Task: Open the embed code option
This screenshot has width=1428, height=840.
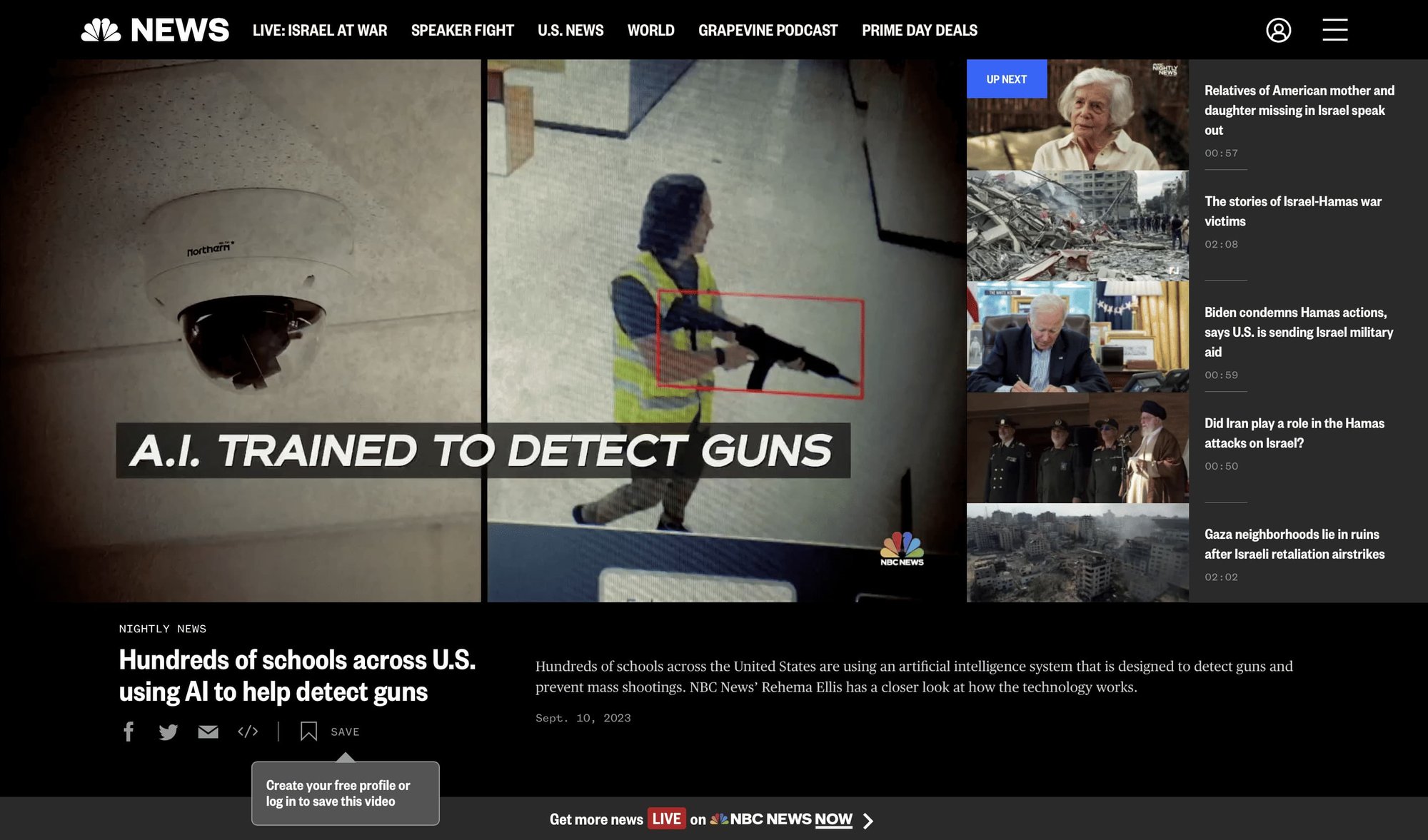Action: coord(247,732)
